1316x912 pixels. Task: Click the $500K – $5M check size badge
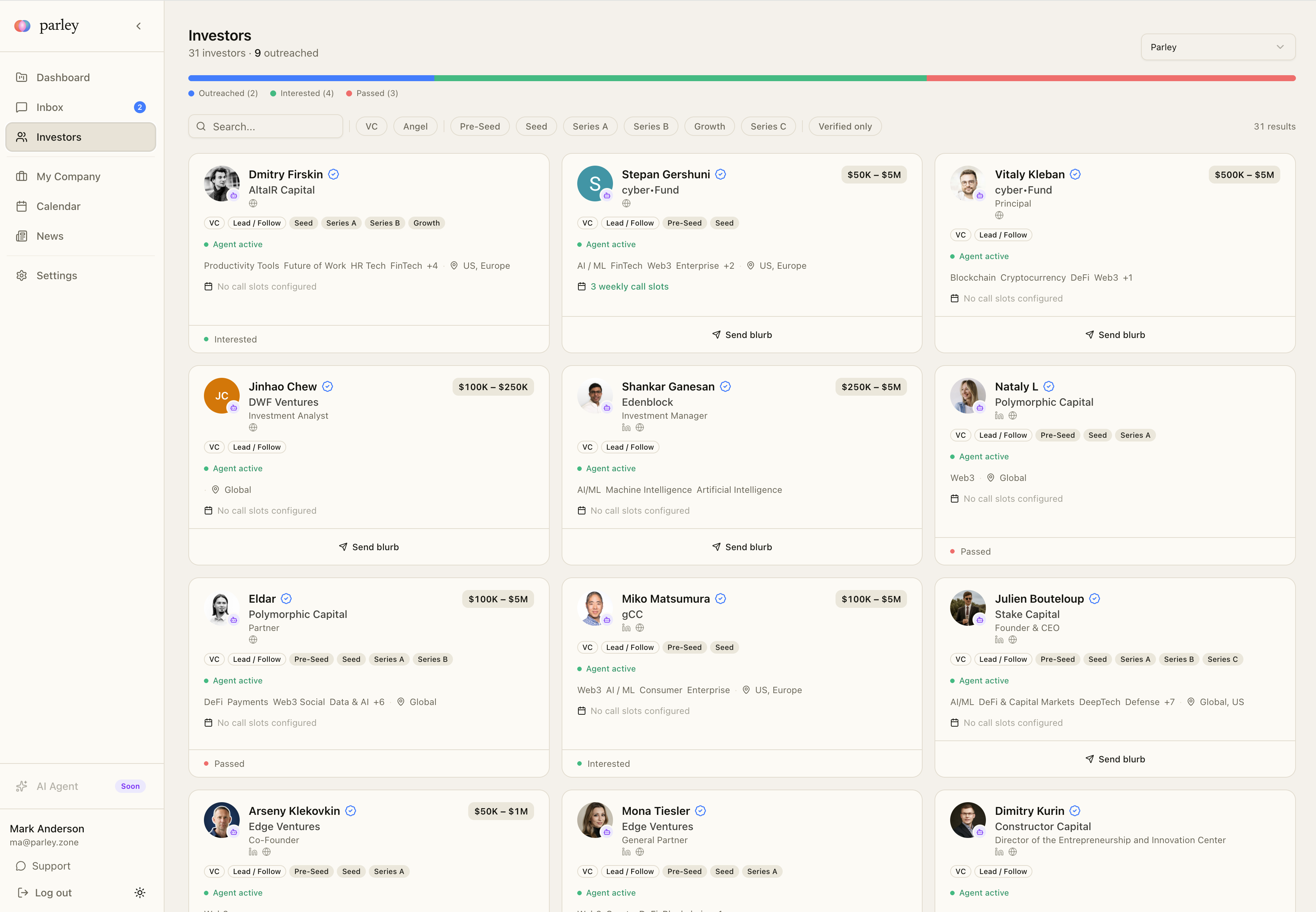tap(1244, 174)
